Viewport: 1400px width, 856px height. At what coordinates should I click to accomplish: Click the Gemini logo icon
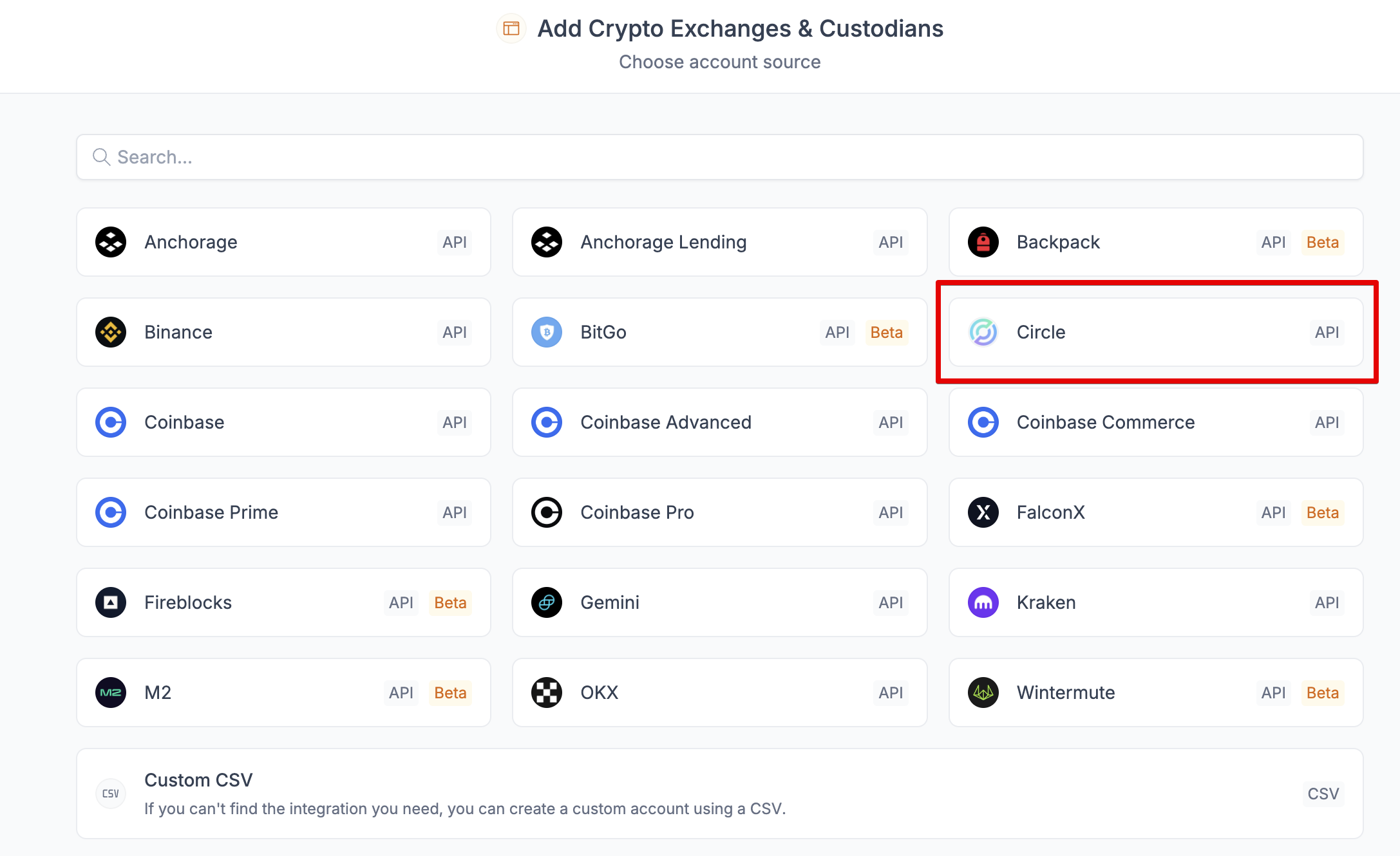(547, 602)
